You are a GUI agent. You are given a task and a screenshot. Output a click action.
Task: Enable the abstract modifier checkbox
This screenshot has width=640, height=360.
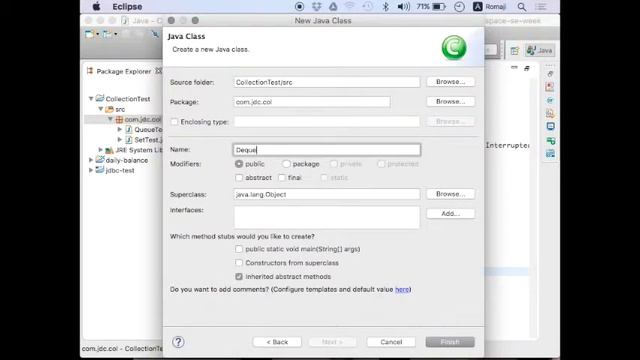click(239, 178)
